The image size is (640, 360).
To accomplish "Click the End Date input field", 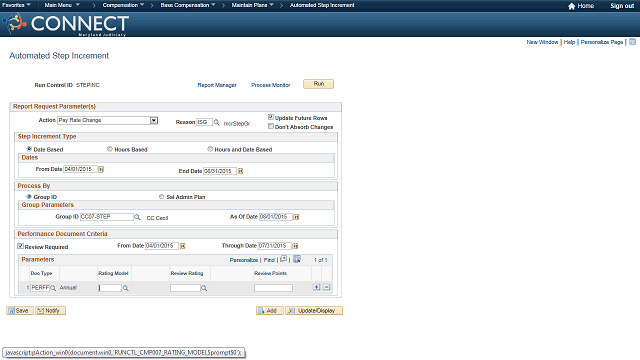I will tap(220, 171).
